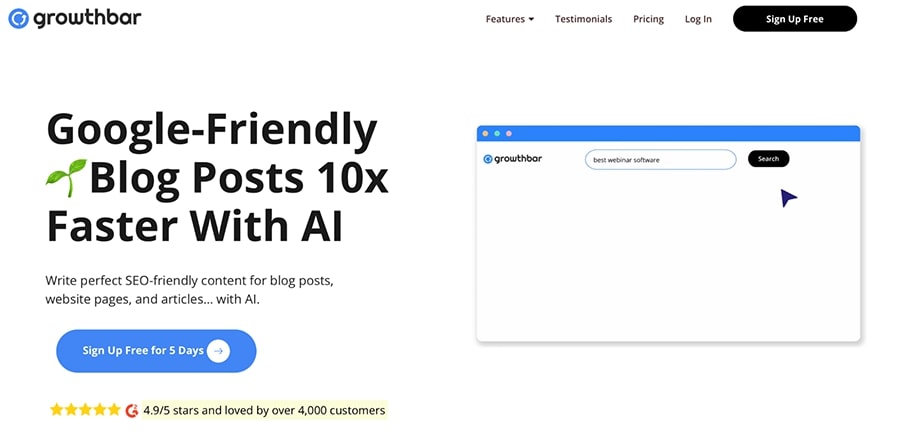Click the demo browser window preview

click(x=668, y=250)
